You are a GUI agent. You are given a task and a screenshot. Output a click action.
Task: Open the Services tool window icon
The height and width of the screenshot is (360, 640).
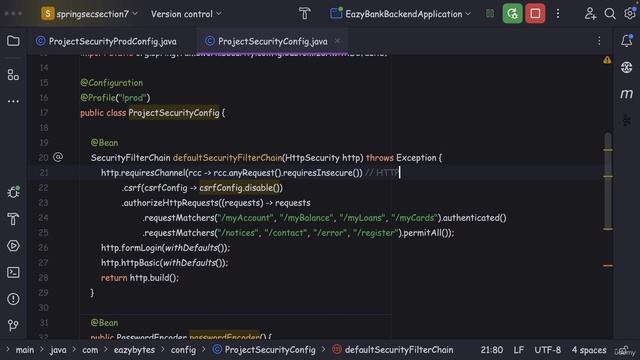pyautogui.click(x=13, y=246)
